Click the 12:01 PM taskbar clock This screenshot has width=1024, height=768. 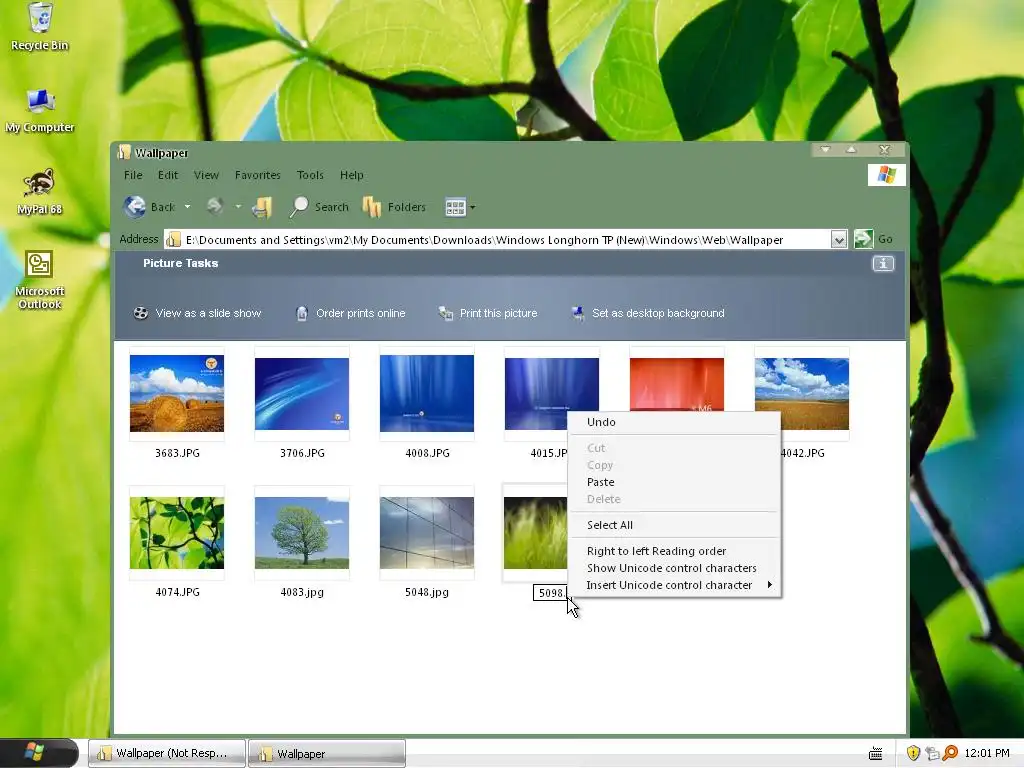[x=987, y=753]
